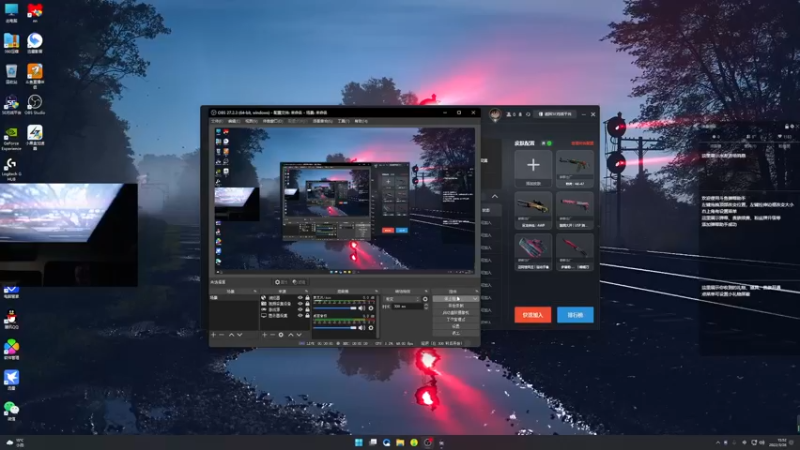Toggle lock on the browser source
Screen dimensions: 800x450
click(x=307, y=297)
